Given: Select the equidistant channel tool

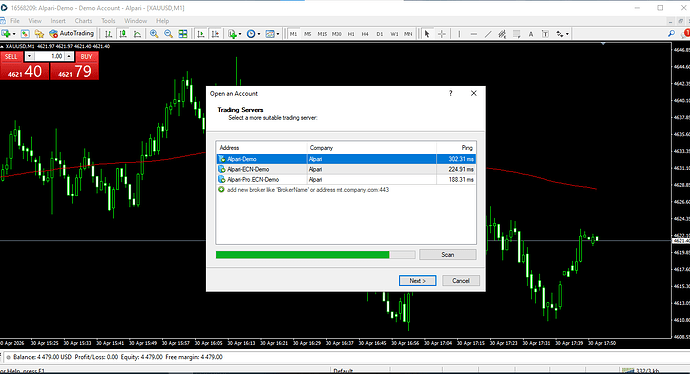Looking at the screenshot, I should (502, 34).
